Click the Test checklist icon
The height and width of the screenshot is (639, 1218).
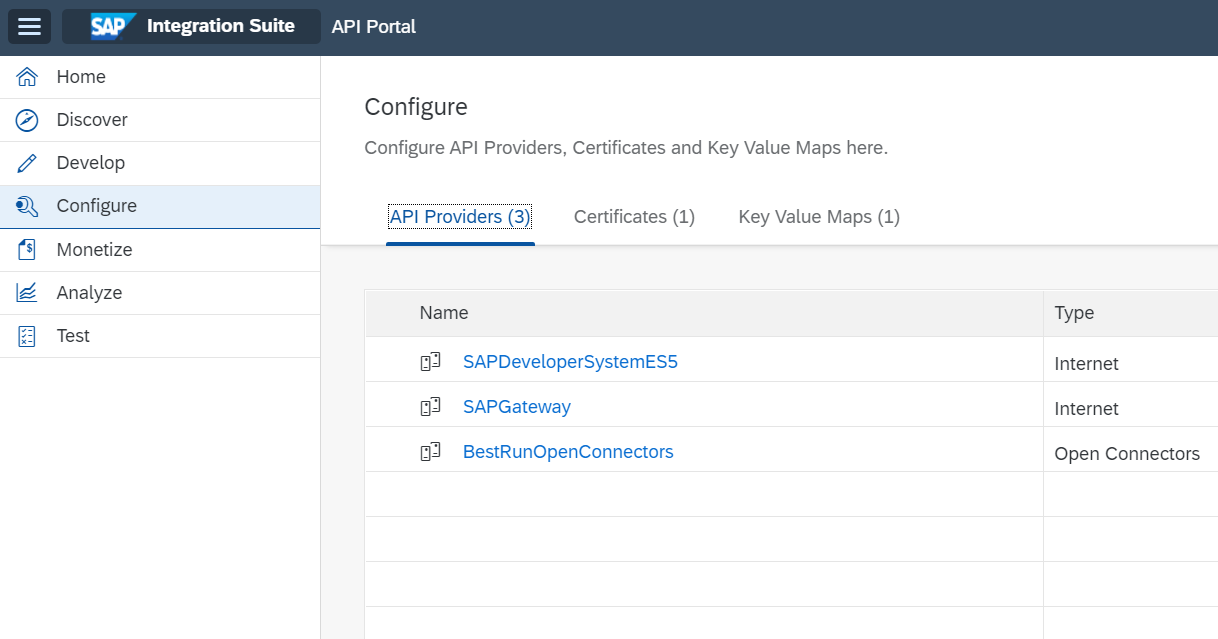point(27,336)
